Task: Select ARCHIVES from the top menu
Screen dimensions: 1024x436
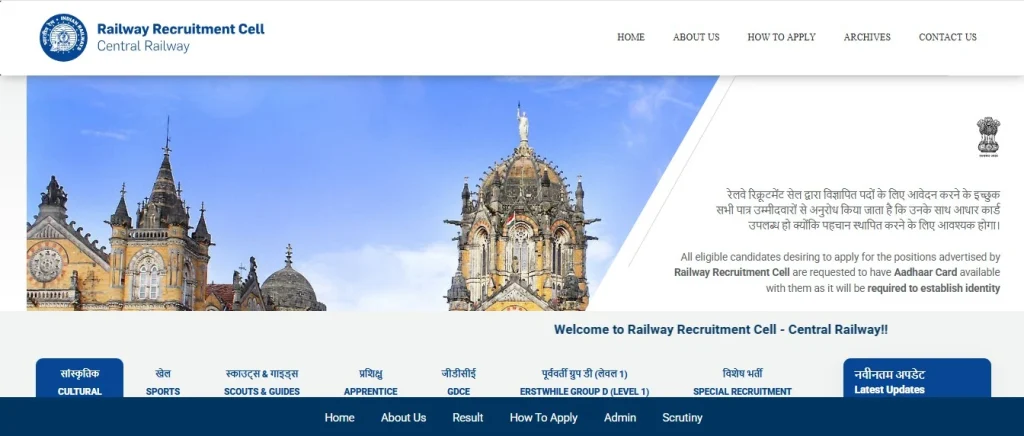Action: coord(867,37)
